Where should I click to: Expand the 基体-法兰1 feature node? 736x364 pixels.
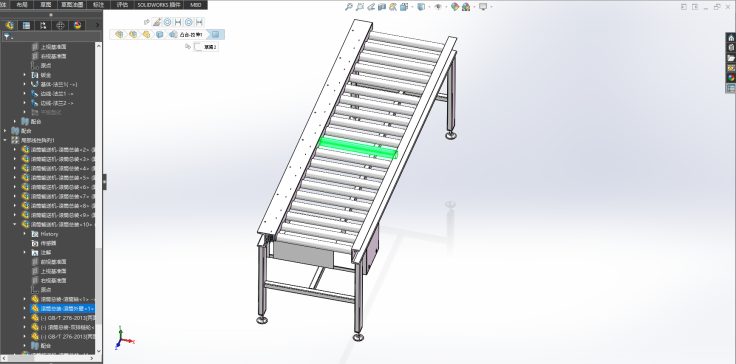(x=25, y=84)
